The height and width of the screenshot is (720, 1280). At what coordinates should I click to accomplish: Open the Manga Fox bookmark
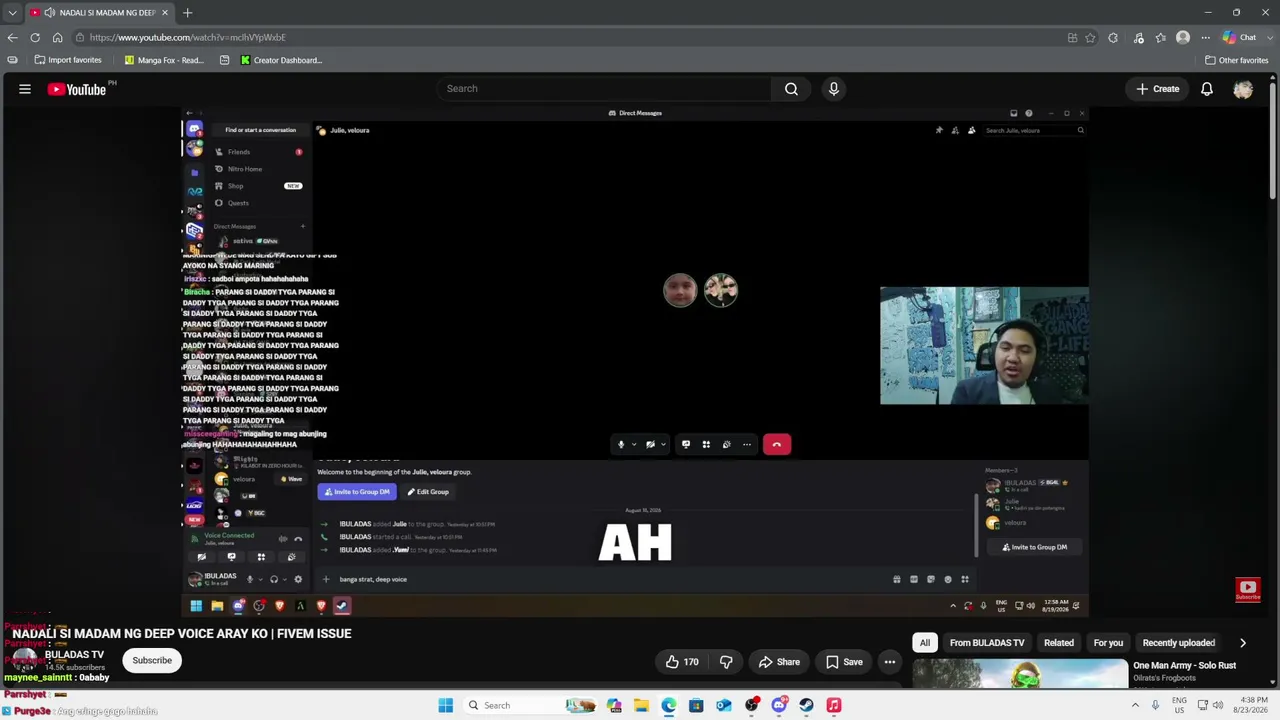point(164,60)
